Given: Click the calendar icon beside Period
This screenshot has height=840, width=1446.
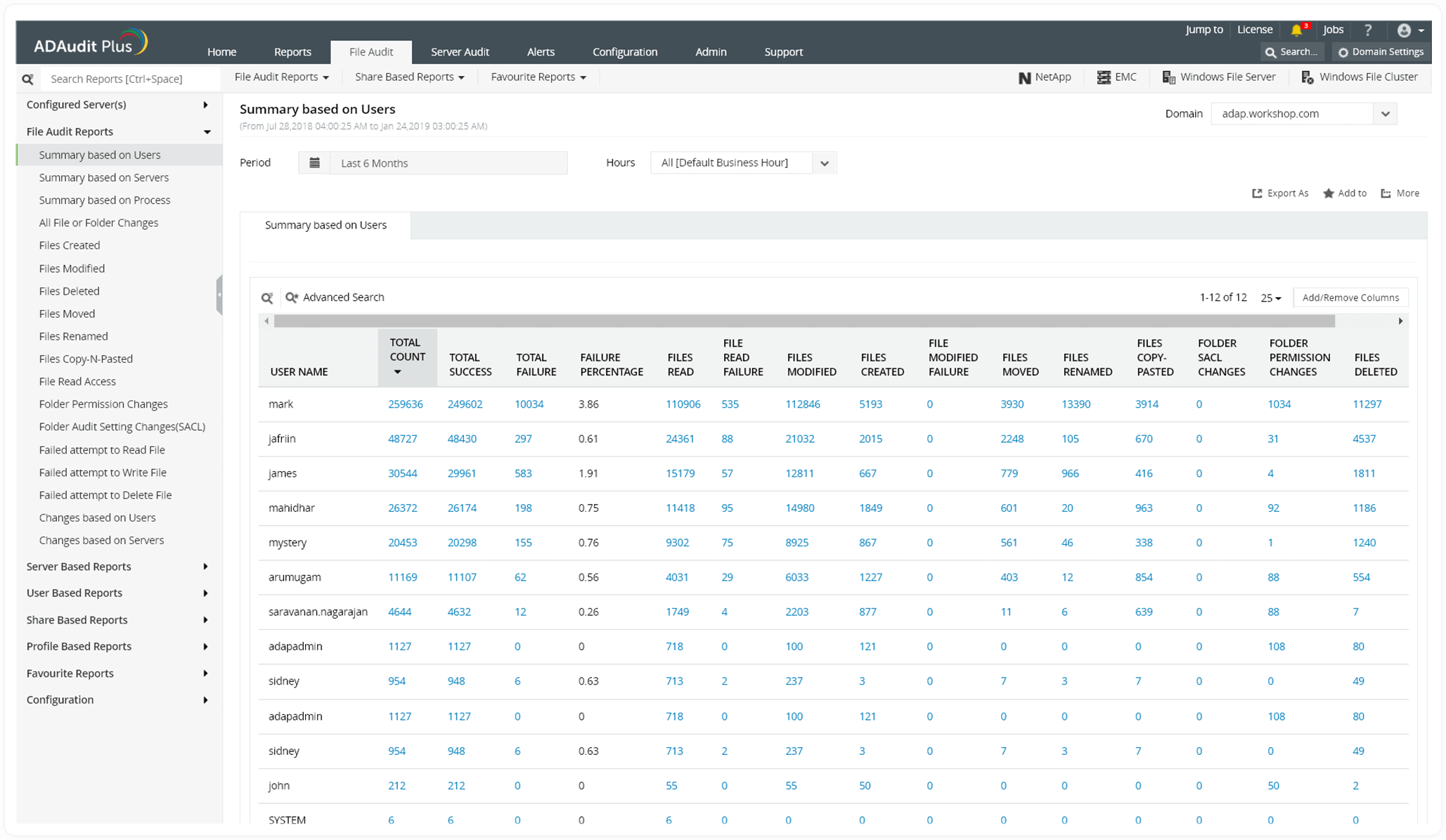Looking at the screenshot, I should [314, 163].
